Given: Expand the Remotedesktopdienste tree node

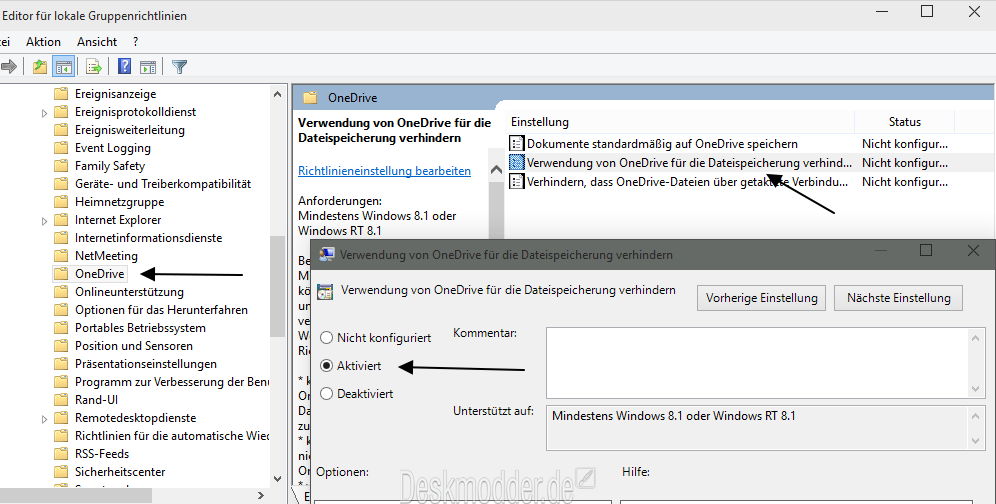Looking at the screenshot, I should (44, 418).
